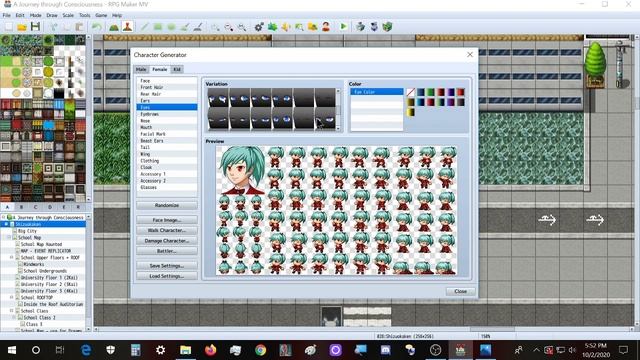Pick the no-color crossed swatch
The image size is (640, 360).
click(411, 92)
